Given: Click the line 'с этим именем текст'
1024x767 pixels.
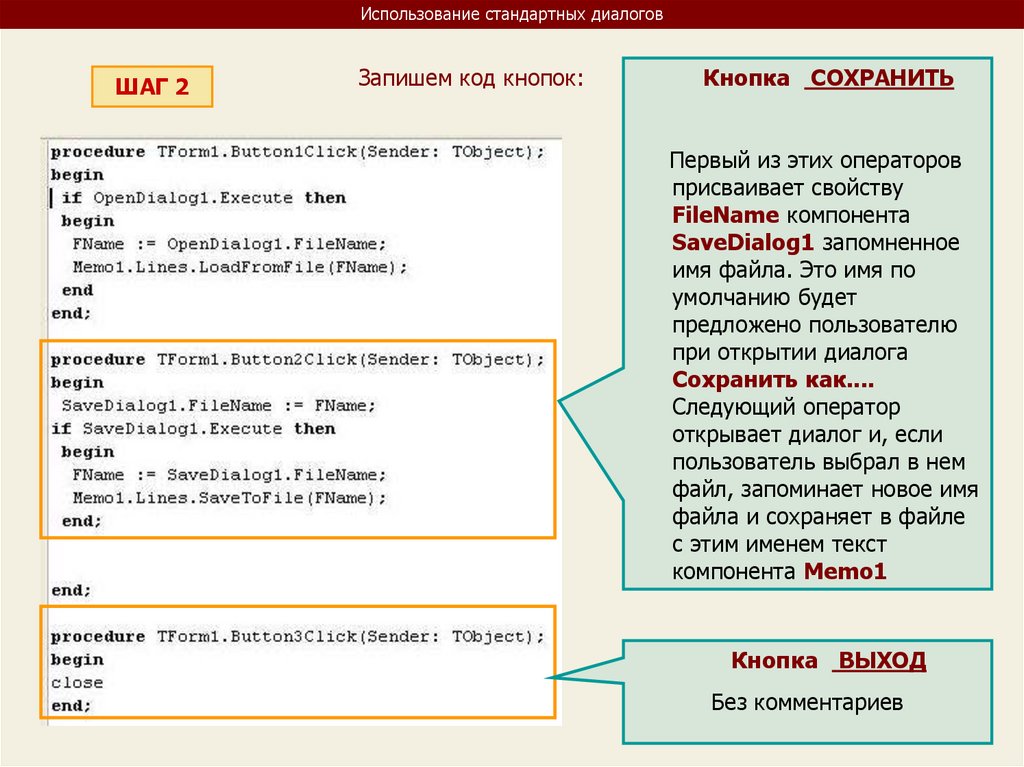Looking at the screenshot, I should (779, 544).
